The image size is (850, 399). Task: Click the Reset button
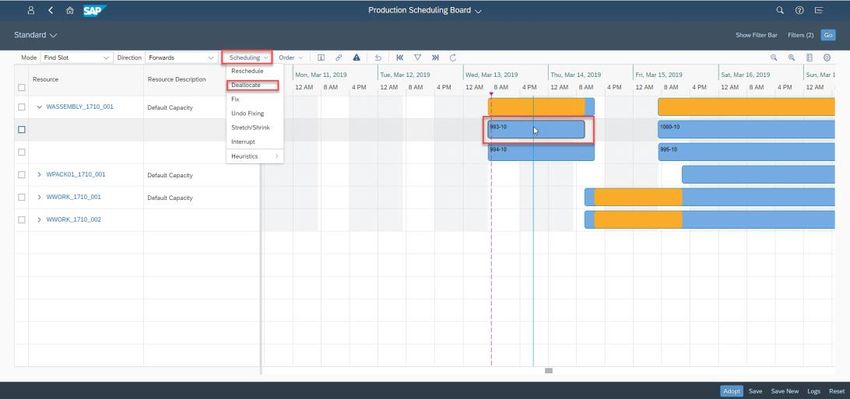(836, 391)
